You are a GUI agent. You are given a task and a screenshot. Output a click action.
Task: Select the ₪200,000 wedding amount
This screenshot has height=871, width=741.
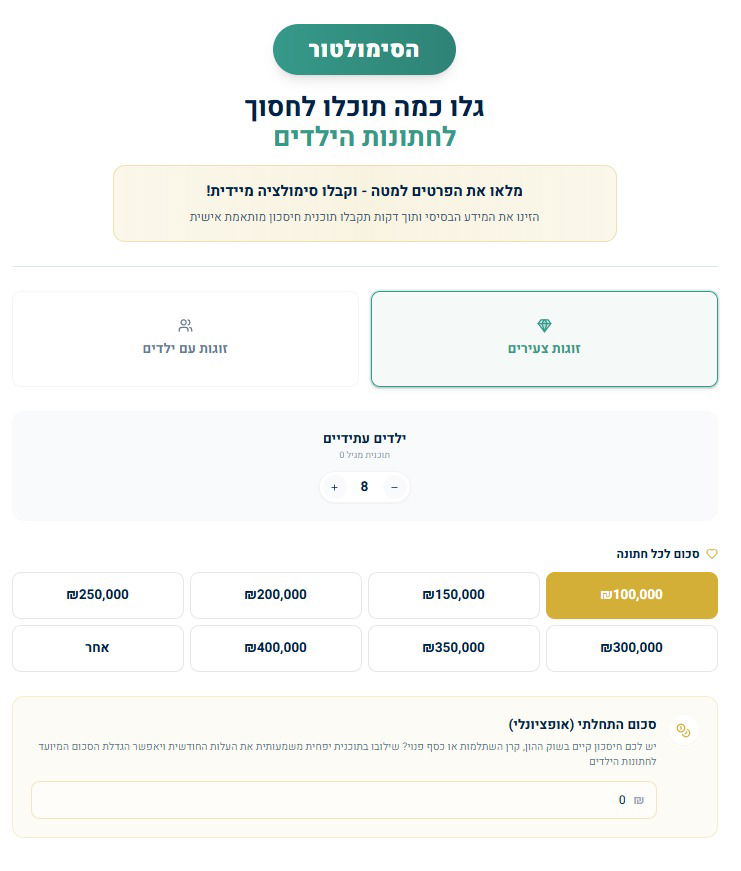click(x=276, y=594)
